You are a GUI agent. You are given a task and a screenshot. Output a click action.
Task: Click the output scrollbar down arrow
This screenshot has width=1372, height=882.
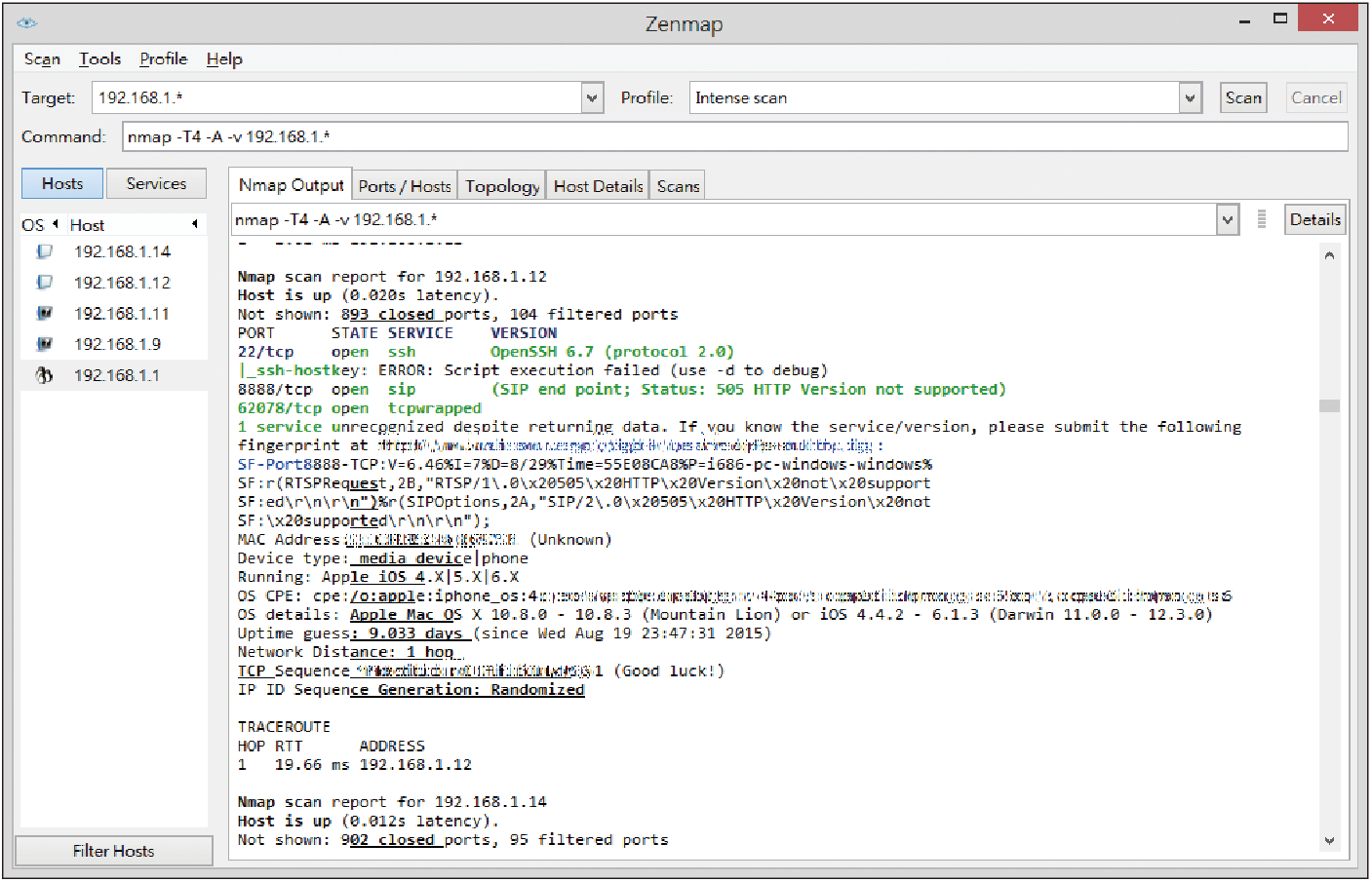tap(1329, 840)
